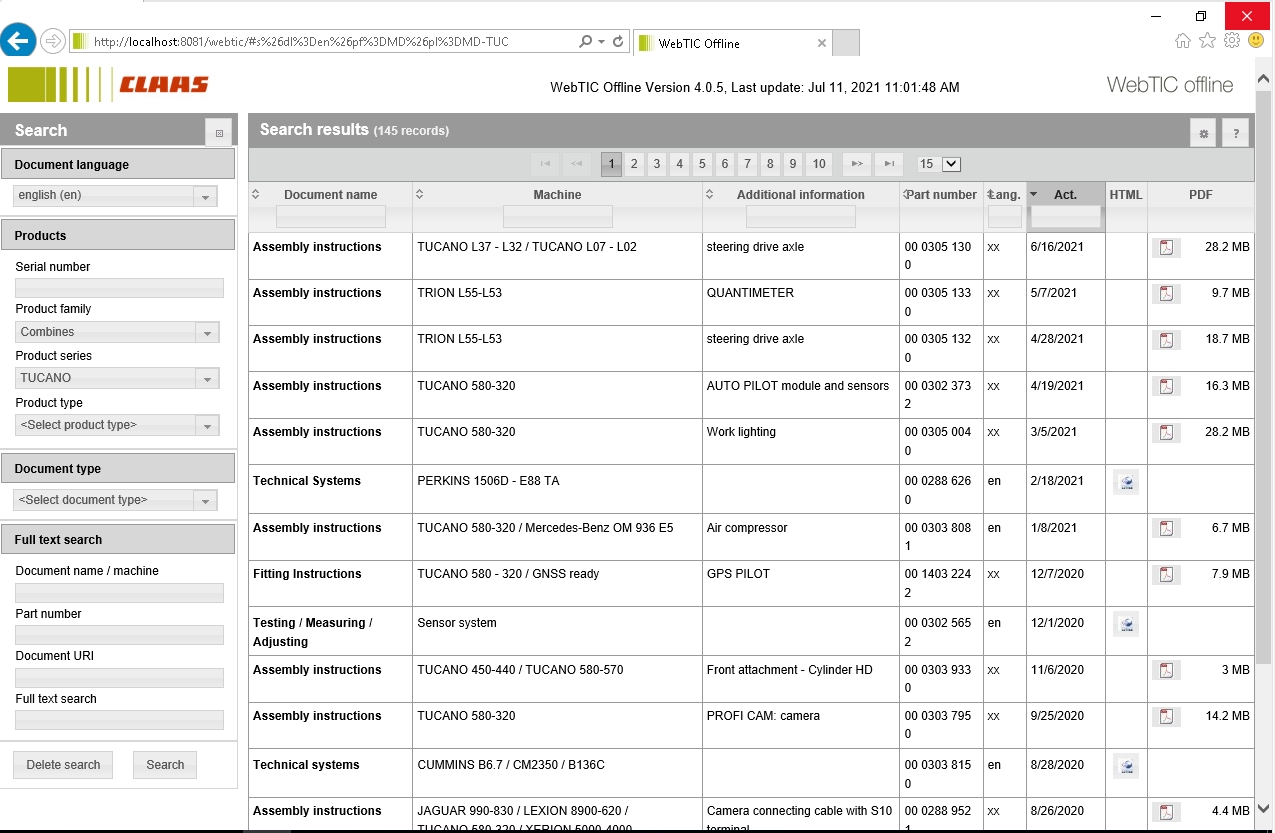Viewport: 1275px width, 833px height.
Task: Open PDF for steering drive axle TUCANO L37
Action: point(1166,248)
